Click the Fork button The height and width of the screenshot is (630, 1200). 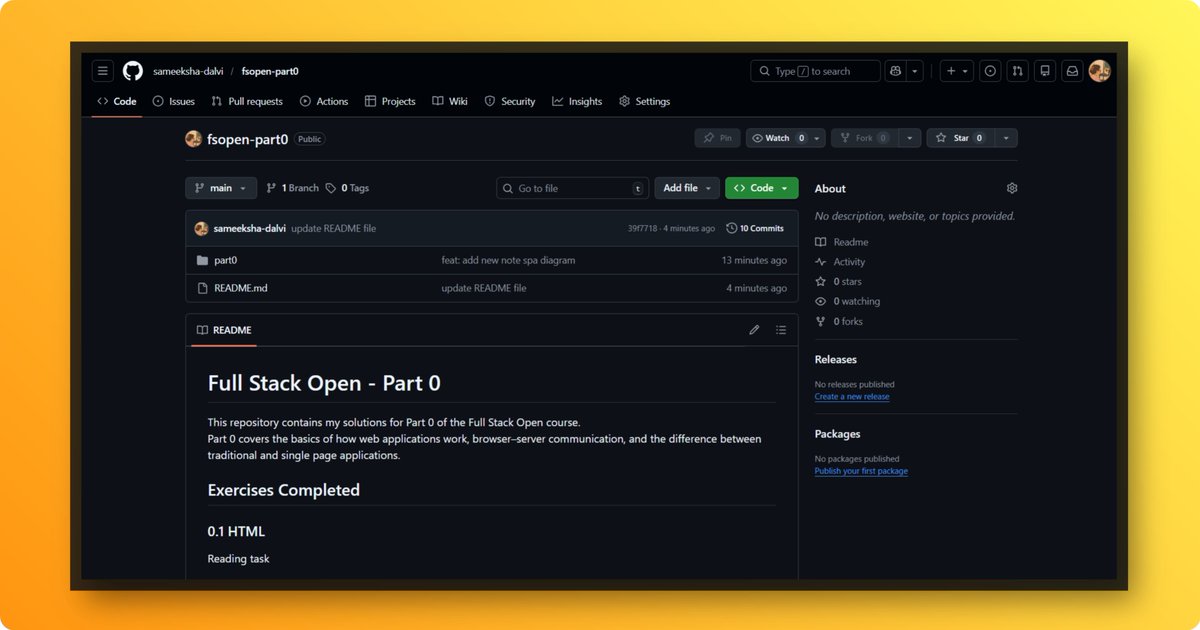(x=865, y=138)
